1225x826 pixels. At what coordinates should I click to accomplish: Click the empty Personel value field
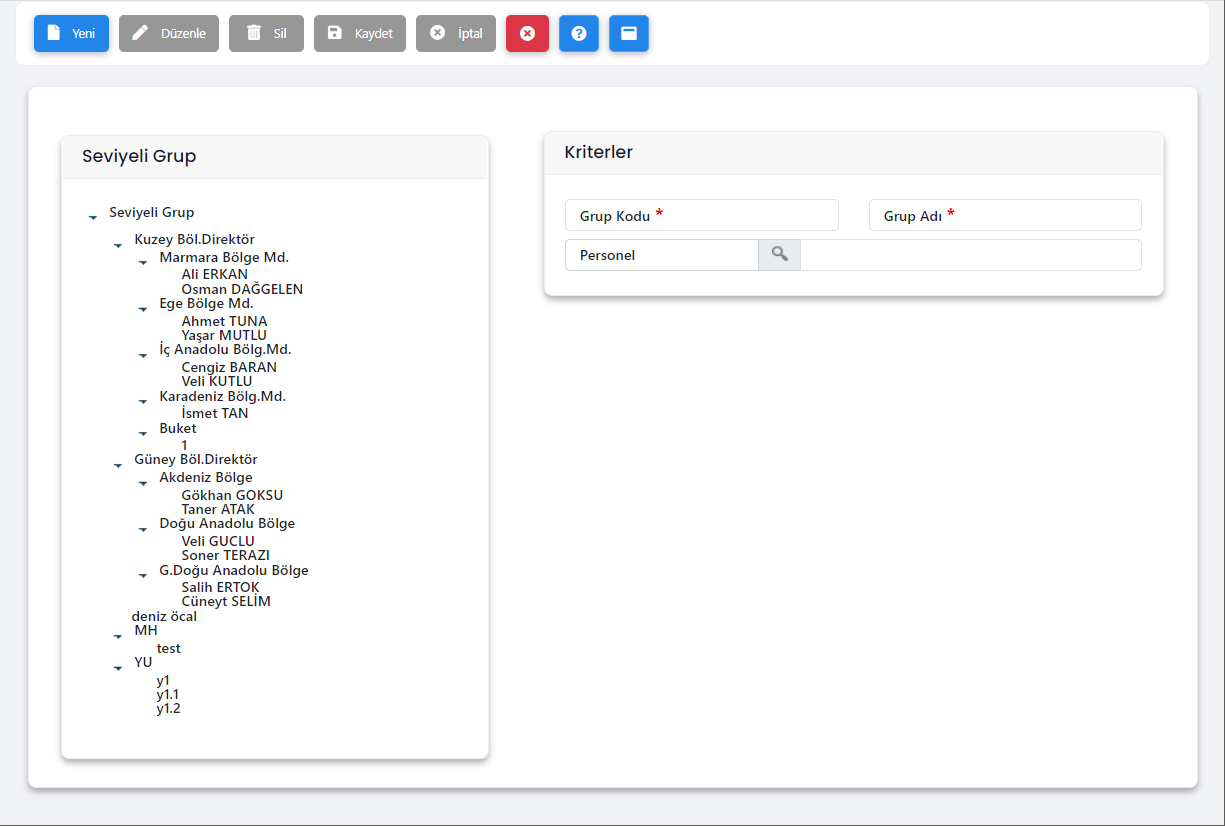point(971,255)
